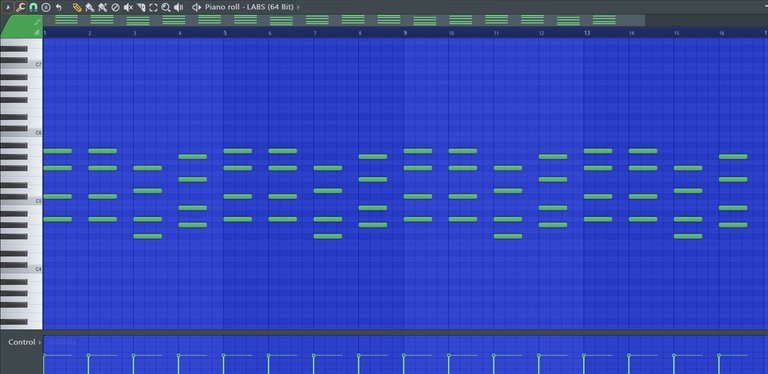Click the Piano roll - LABS title
Image resolution: width=768 pixels, height=374 pixels.
[249, 7]
